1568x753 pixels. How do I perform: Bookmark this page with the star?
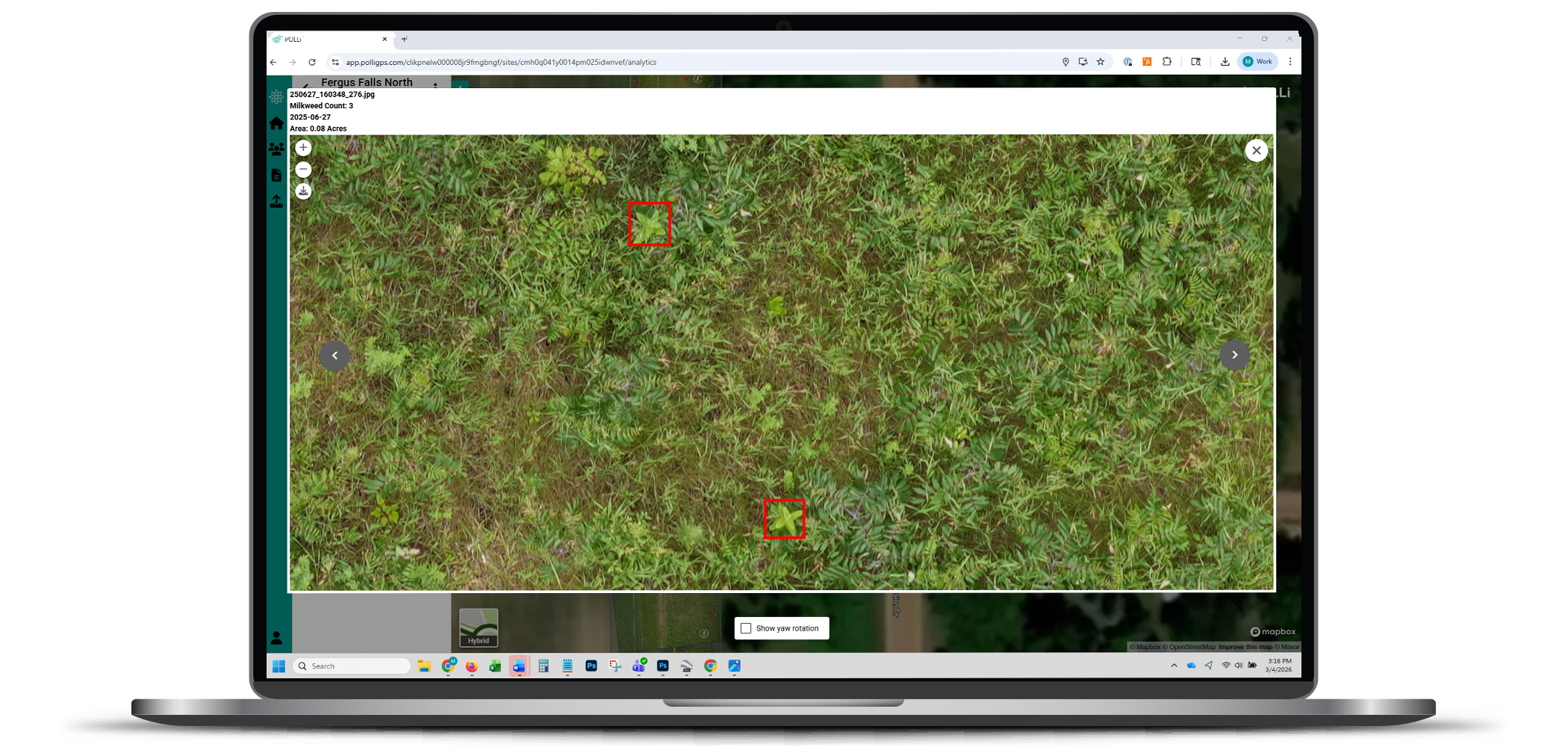(1101, 62)
